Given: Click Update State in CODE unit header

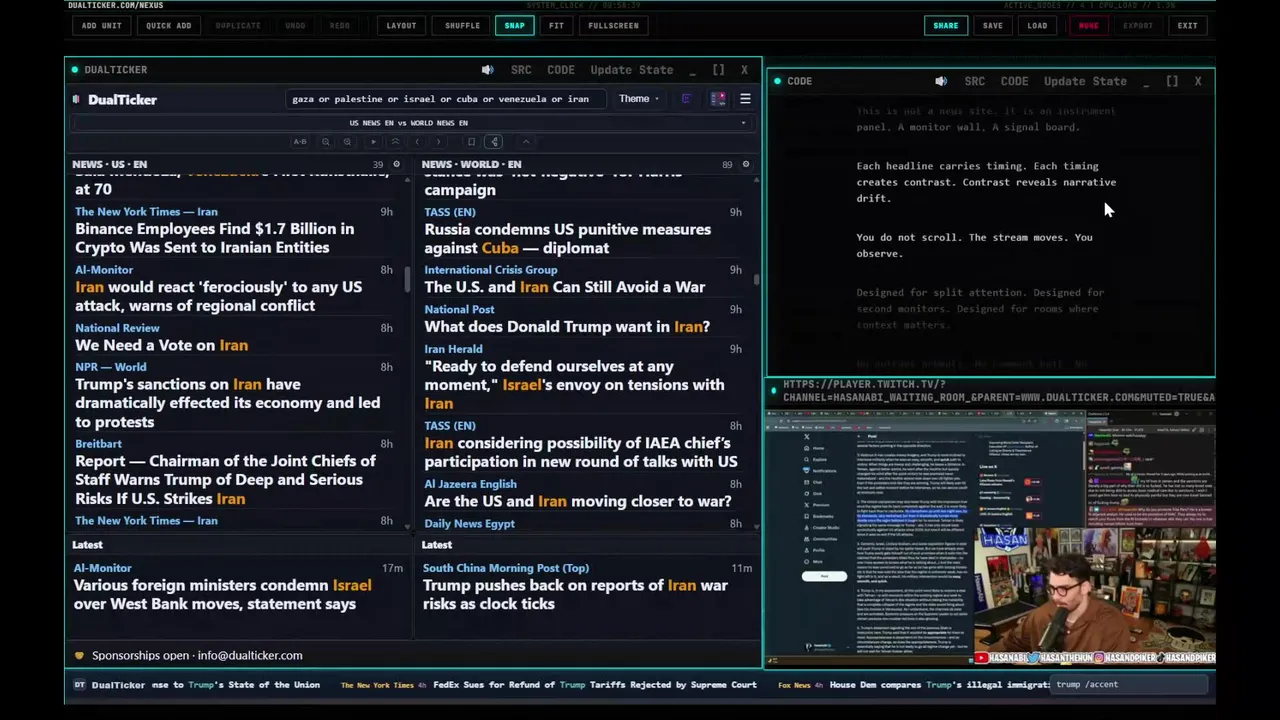Looking at the screenshot, I should (x=1085, y=81).
